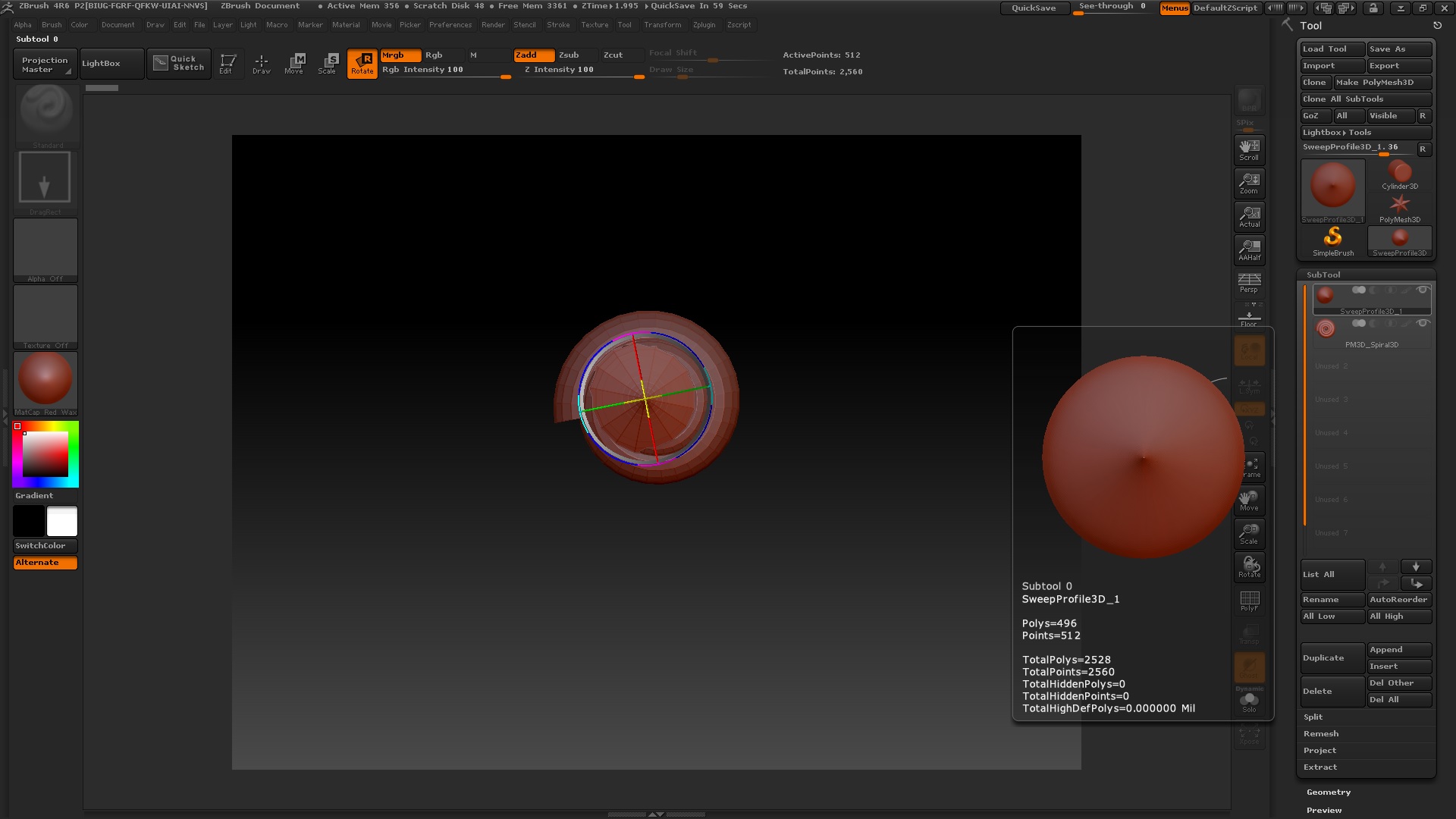Toggle PM3D_Spiral3D subtool eye visibility
The width and height of the screenshot is (1456, 819).
1423,323
